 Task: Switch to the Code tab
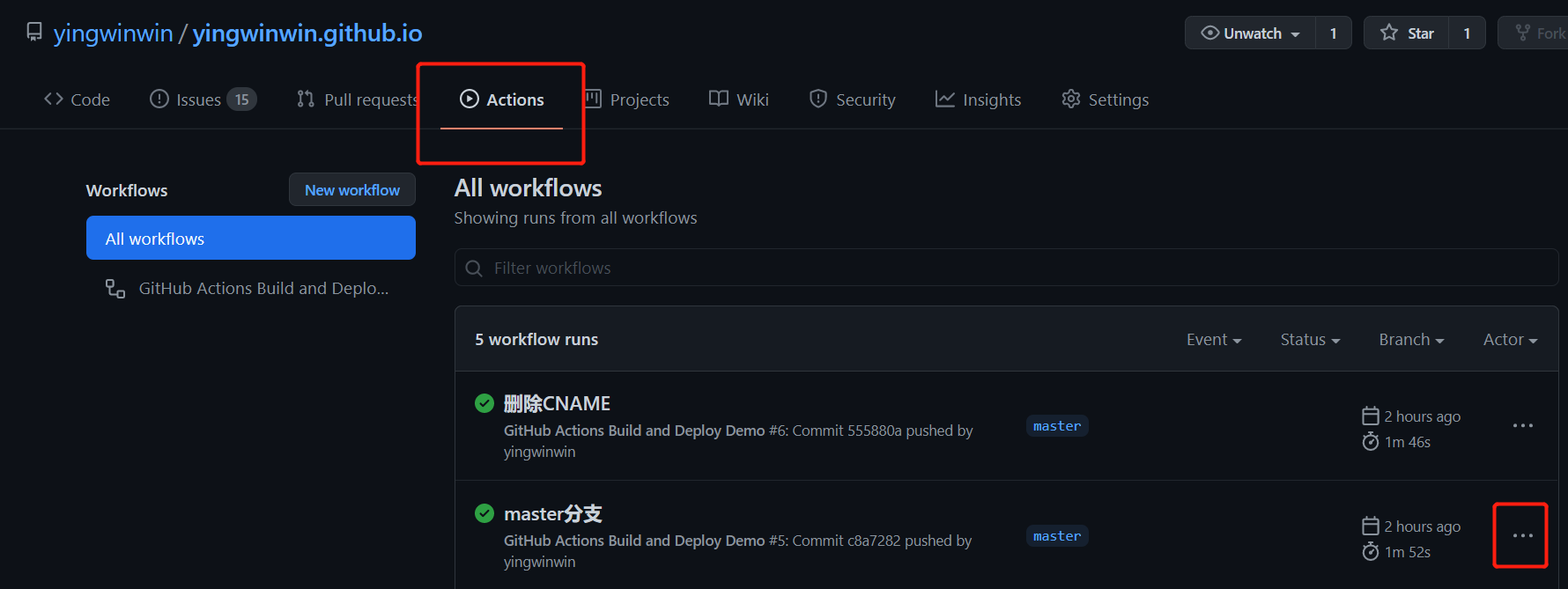click(78, 99)
